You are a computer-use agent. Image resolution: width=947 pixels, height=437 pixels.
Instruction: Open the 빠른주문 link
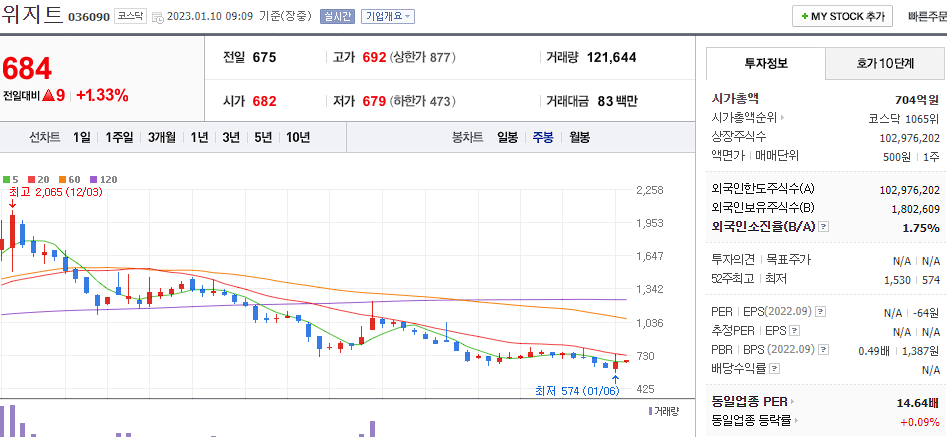[x=927, y=16]
